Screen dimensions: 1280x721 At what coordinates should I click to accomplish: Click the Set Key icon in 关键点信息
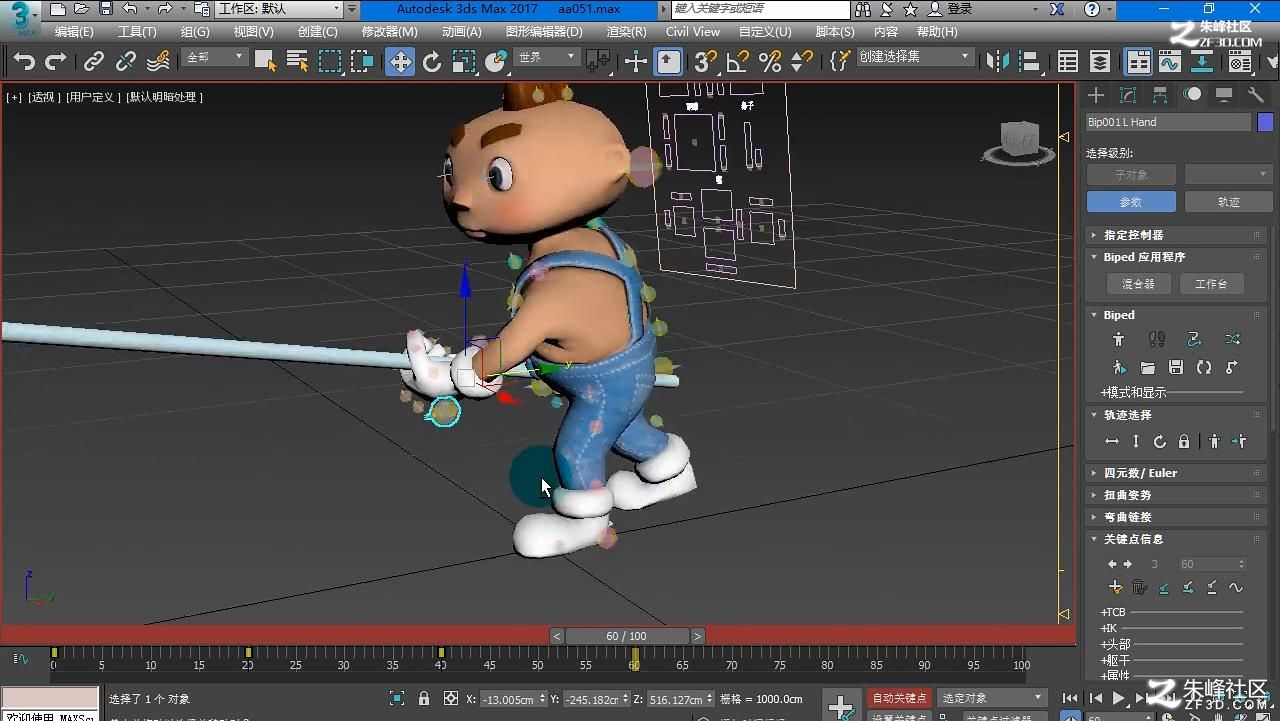(x=1116, y=588)
